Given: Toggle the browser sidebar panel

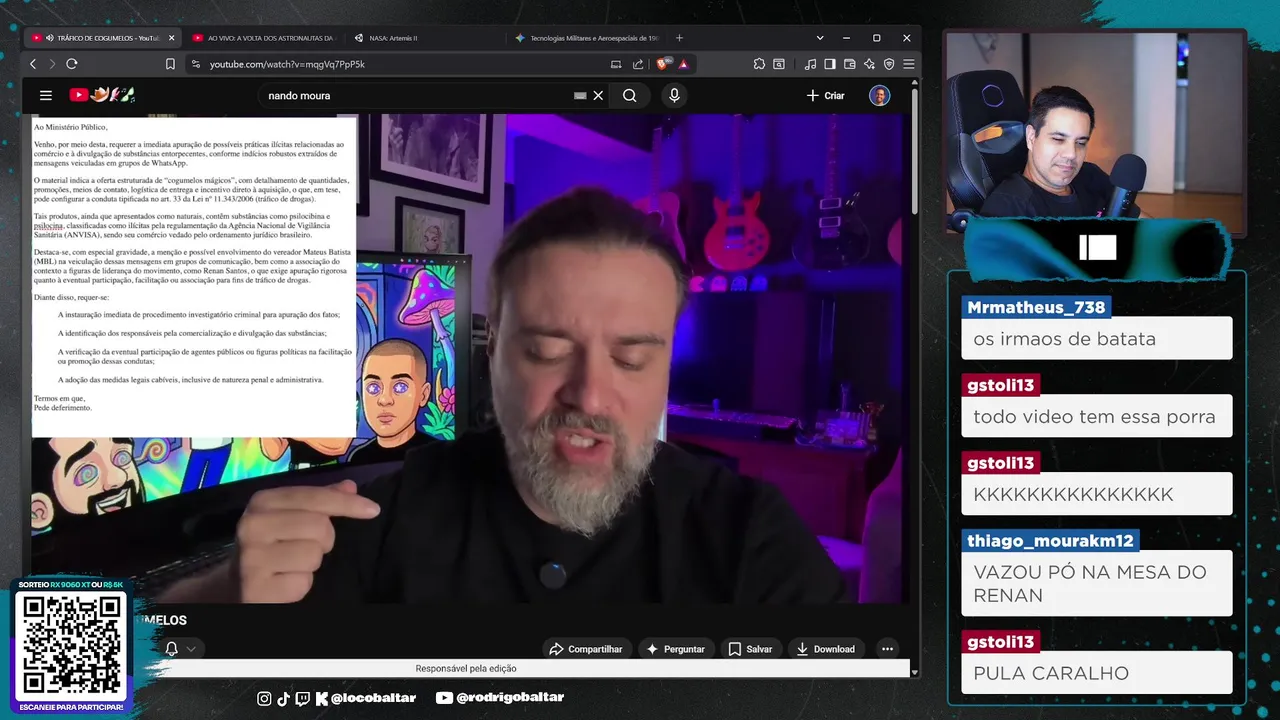Looking at the screenshot, I should tap(830, 64).
